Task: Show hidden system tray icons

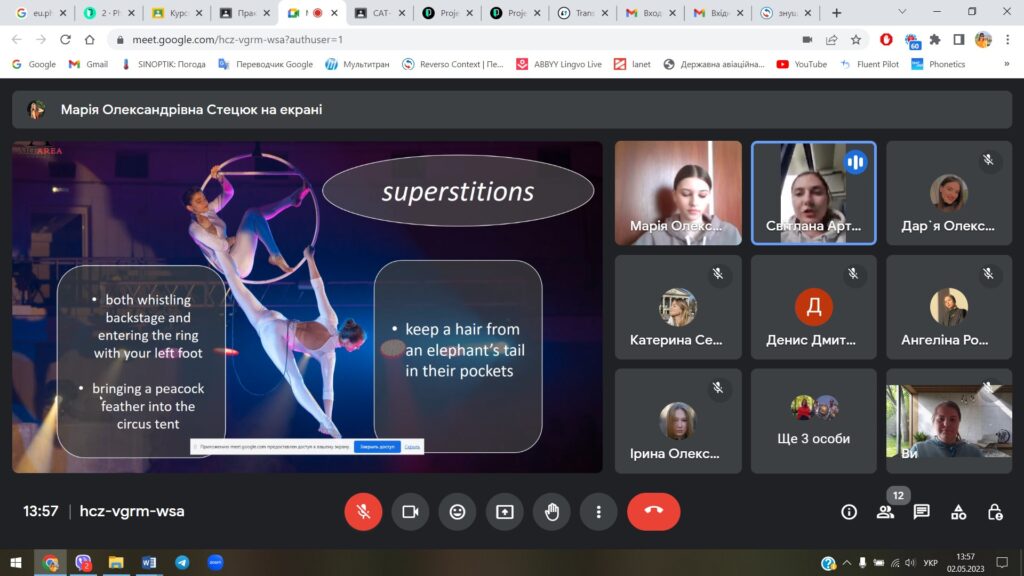Action: coord(847,563)
